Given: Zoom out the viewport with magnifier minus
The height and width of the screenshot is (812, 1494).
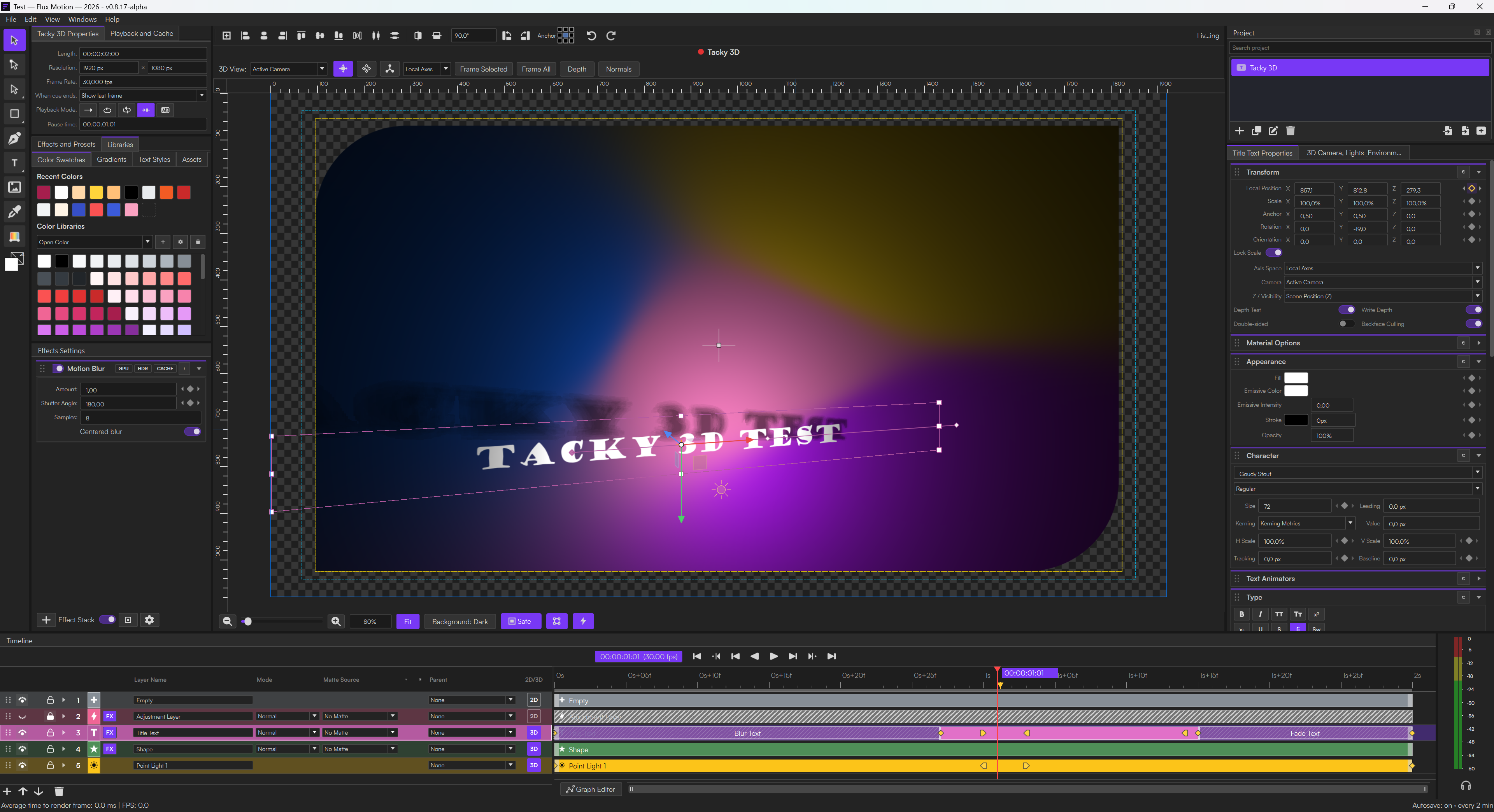Looking at the screenshot, I should coord(227,621).
